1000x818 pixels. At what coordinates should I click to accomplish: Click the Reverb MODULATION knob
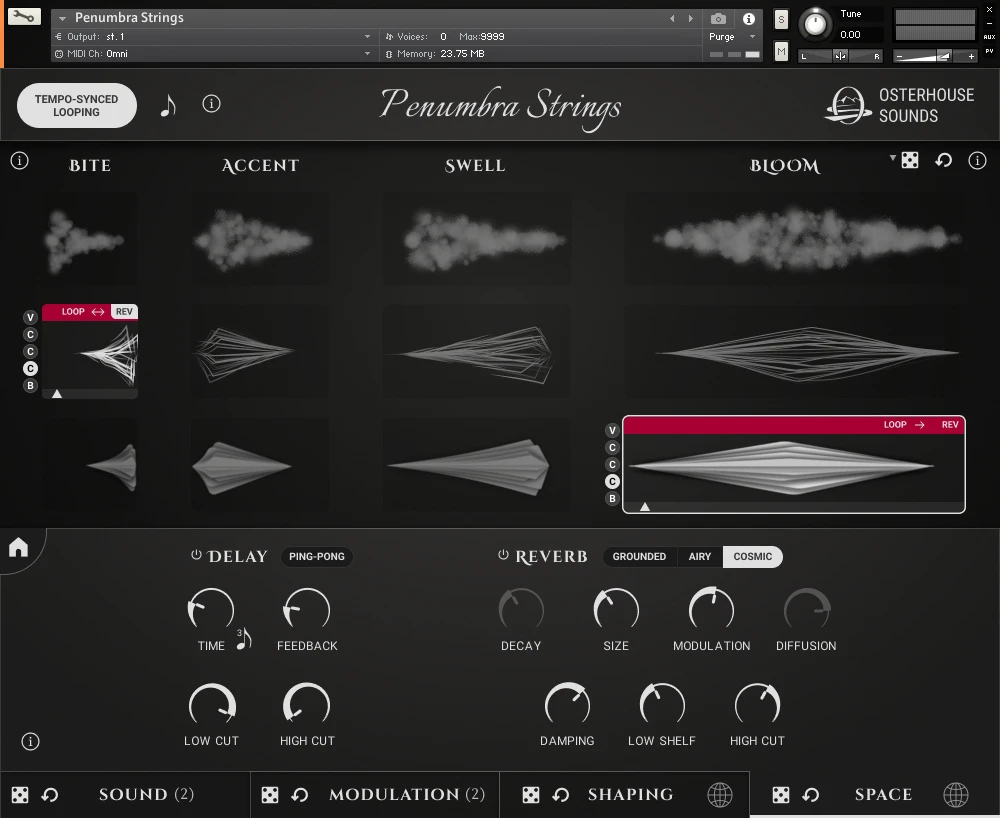(711, 609)
